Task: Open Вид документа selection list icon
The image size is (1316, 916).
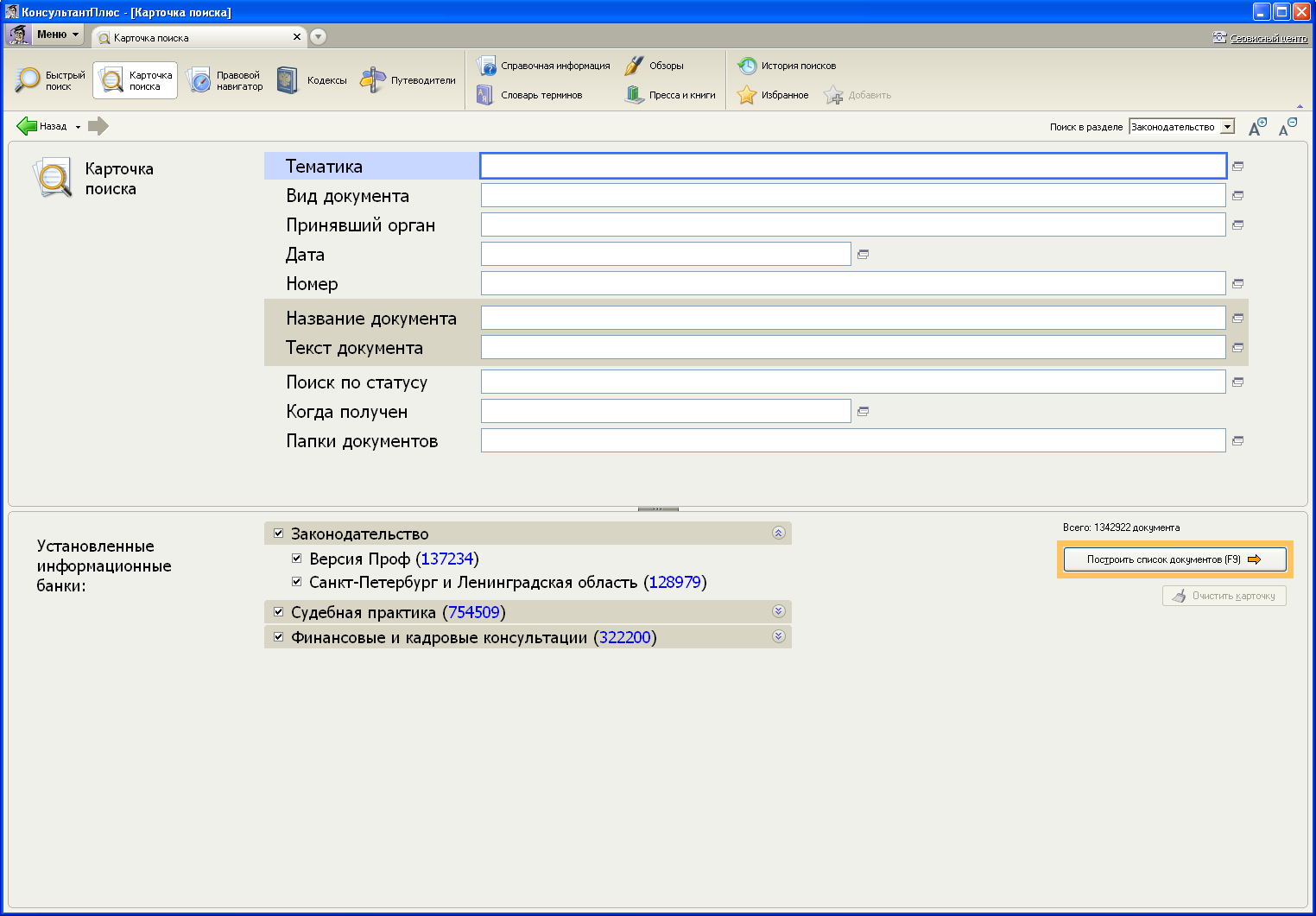Action: click(x=1237, y=195)
